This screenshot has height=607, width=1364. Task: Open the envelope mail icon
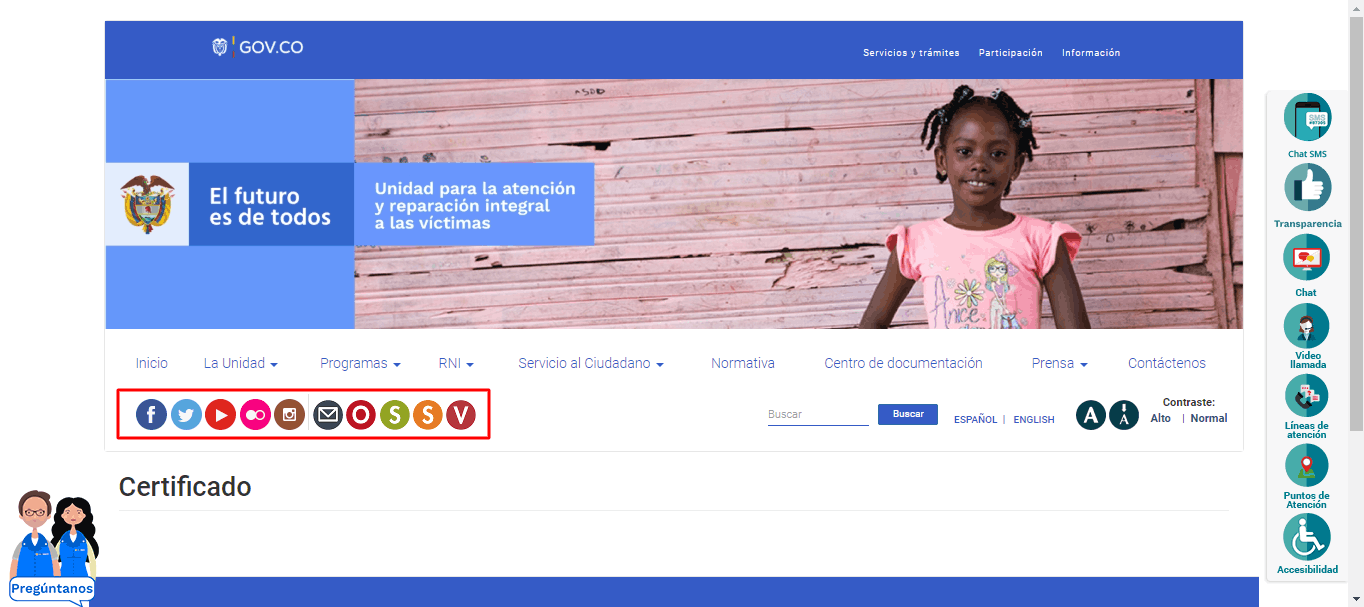(x=328, y=414)
